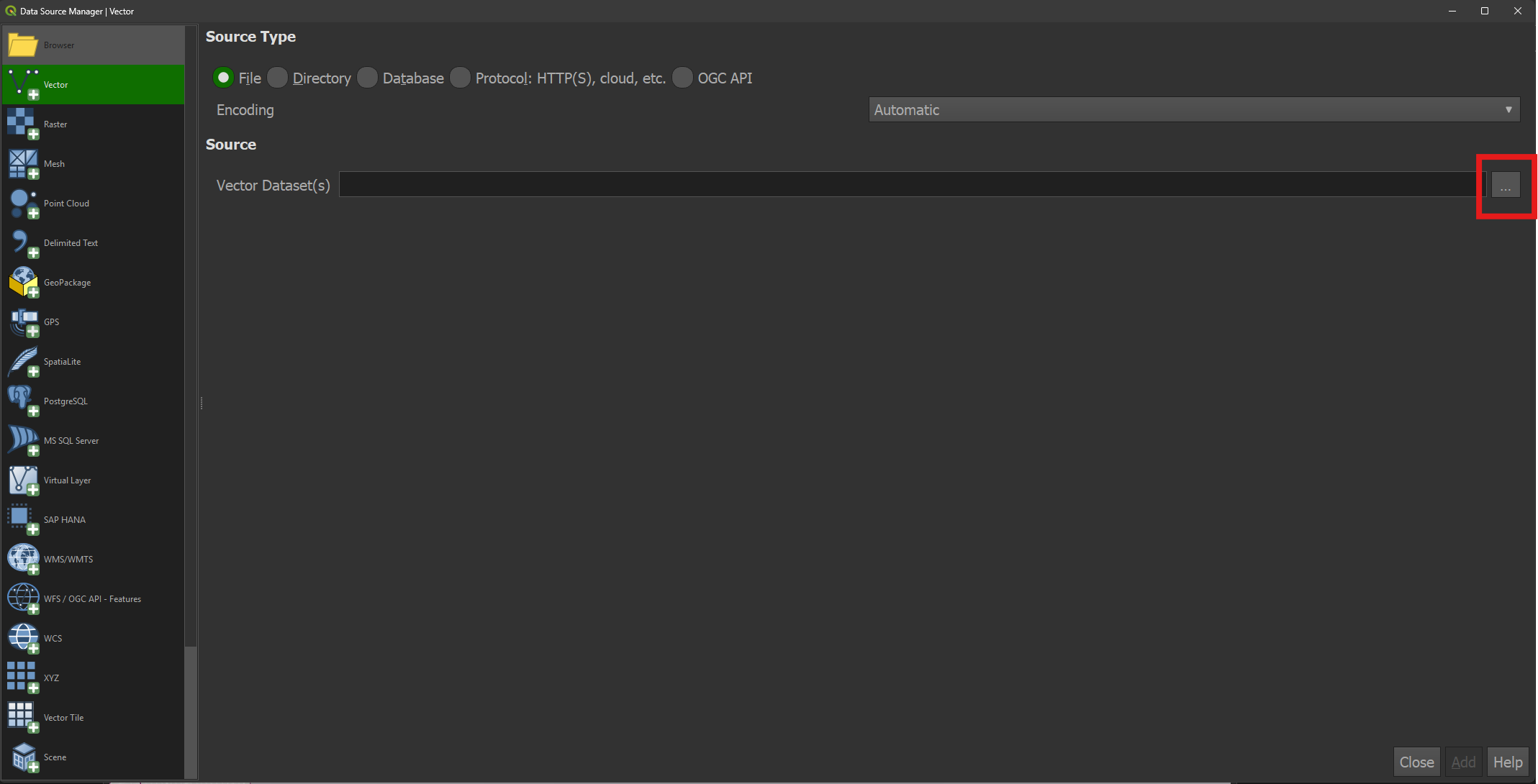The width and height of the screenshot is (1538, 784).
Task: Select the Database source type option
Action: tap(367, 78)
